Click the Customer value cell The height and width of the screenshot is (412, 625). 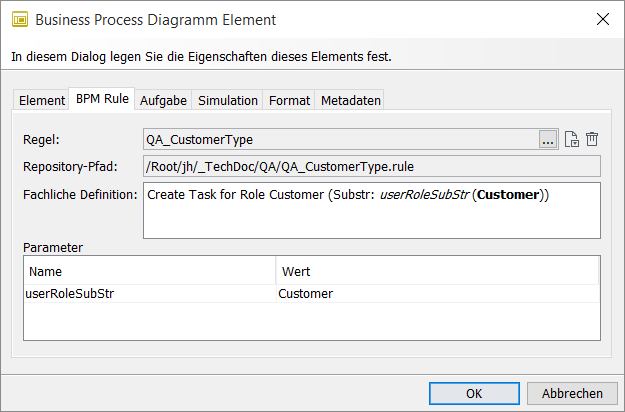pyautogui.click(x=306, y=294)
